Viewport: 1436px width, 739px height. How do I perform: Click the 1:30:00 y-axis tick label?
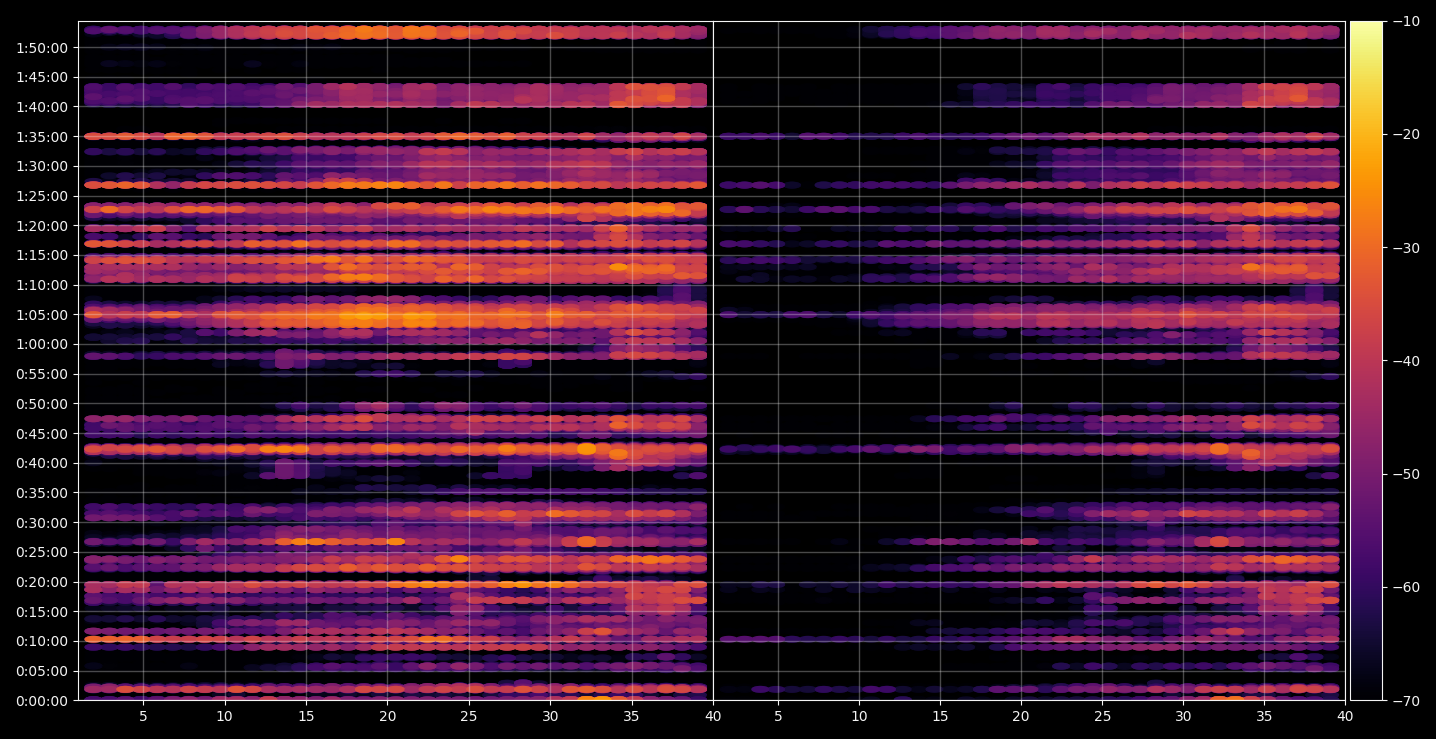point(42,166)
